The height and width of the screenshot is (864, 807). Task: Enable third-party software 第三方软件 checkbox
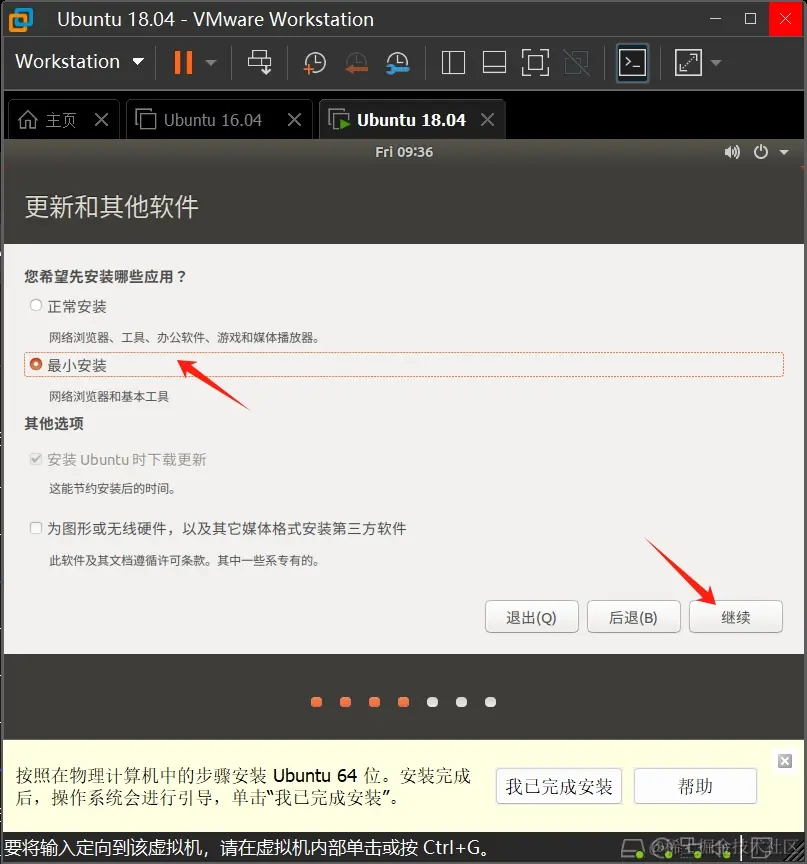coord(36,528)
